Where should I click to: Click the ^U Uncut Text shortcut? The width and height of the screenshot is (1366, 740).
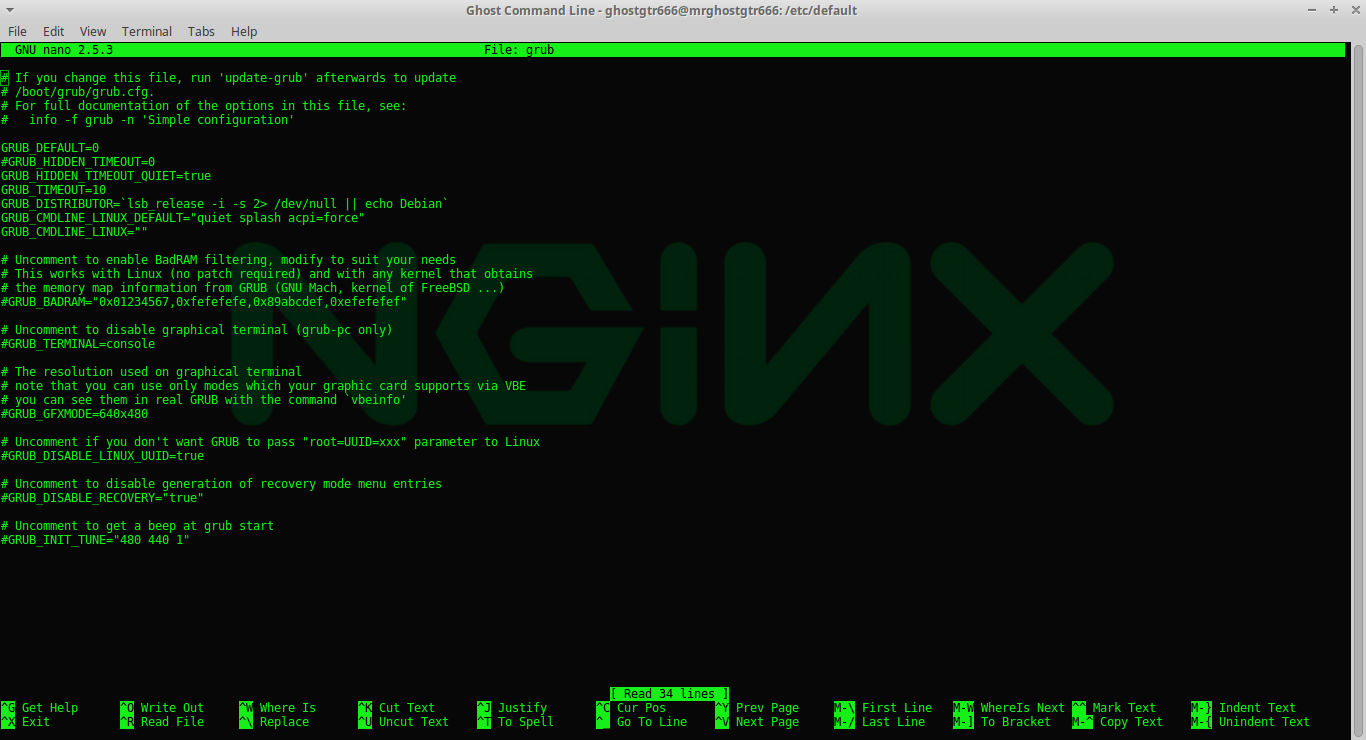404,722
